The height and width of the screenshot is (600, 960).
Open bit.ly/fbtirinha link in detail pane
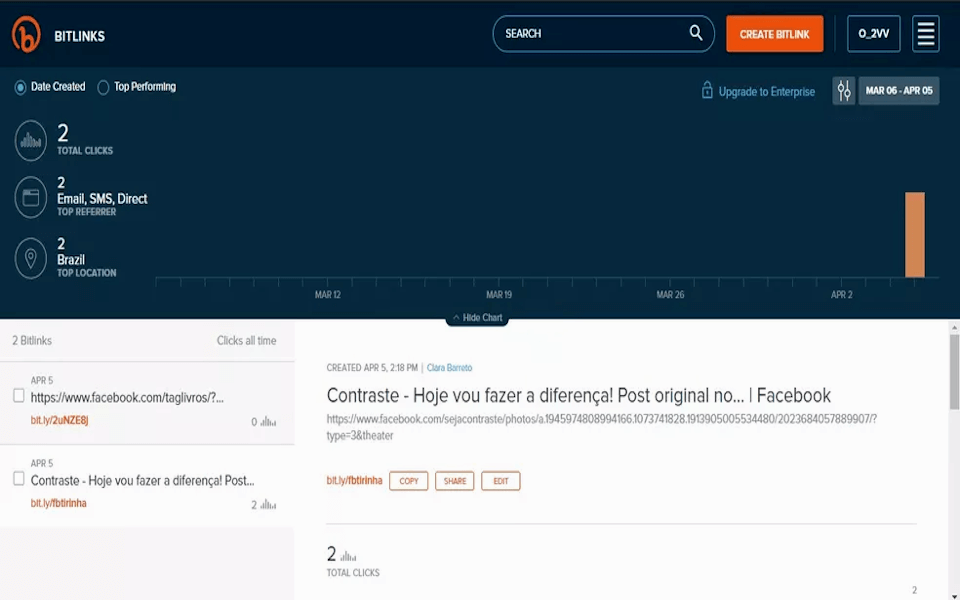354,480
